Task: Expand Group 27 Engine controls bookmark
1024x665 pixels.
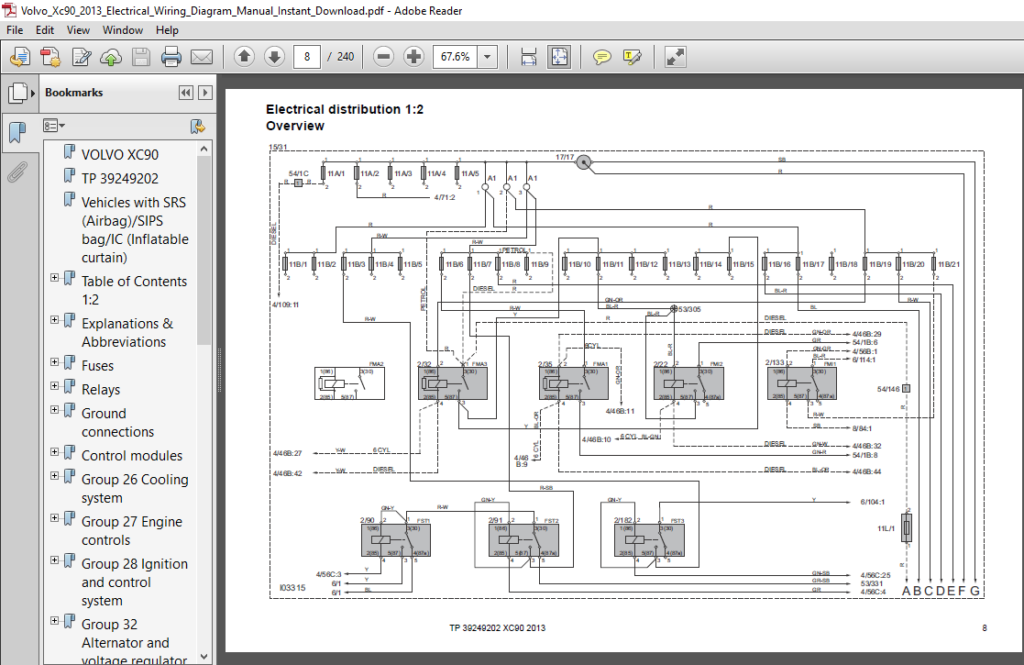Action: tap(55, 518)
